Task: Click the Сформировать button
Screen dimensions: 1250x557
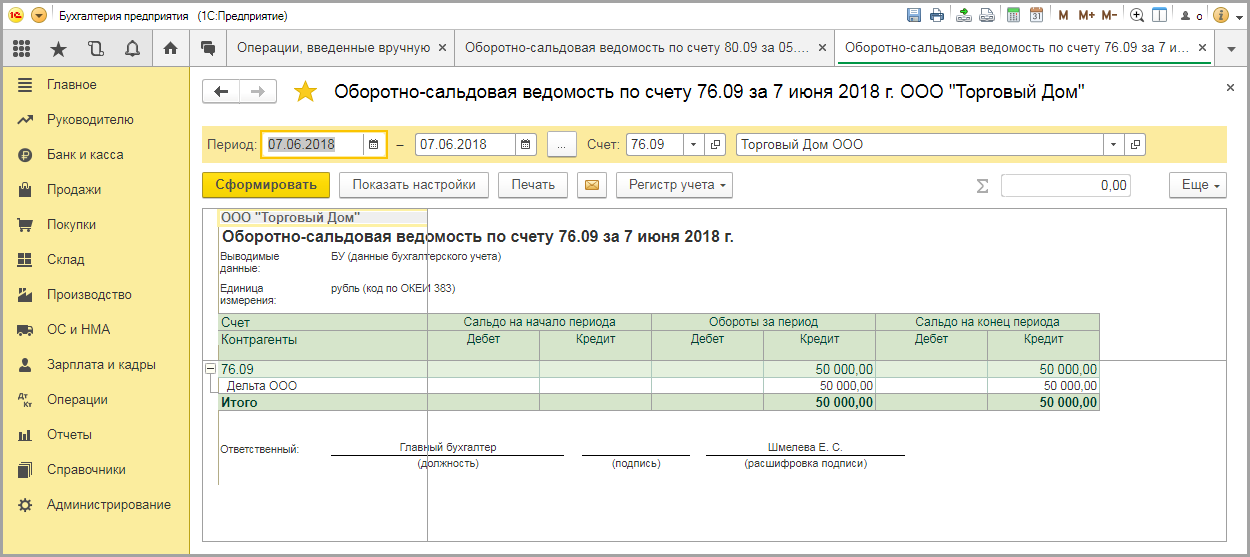Action: tap(266, 185)
